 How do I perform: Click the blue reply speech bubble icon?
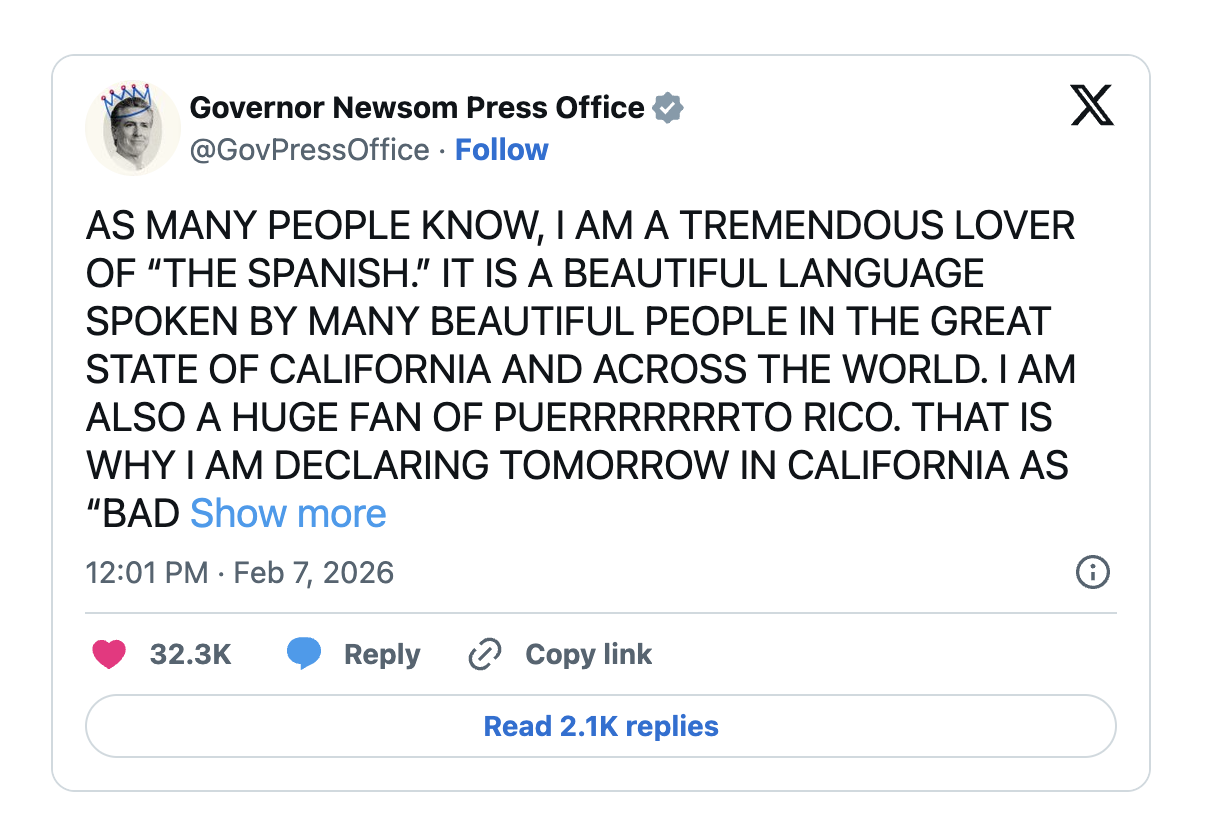tap(304, 655)
